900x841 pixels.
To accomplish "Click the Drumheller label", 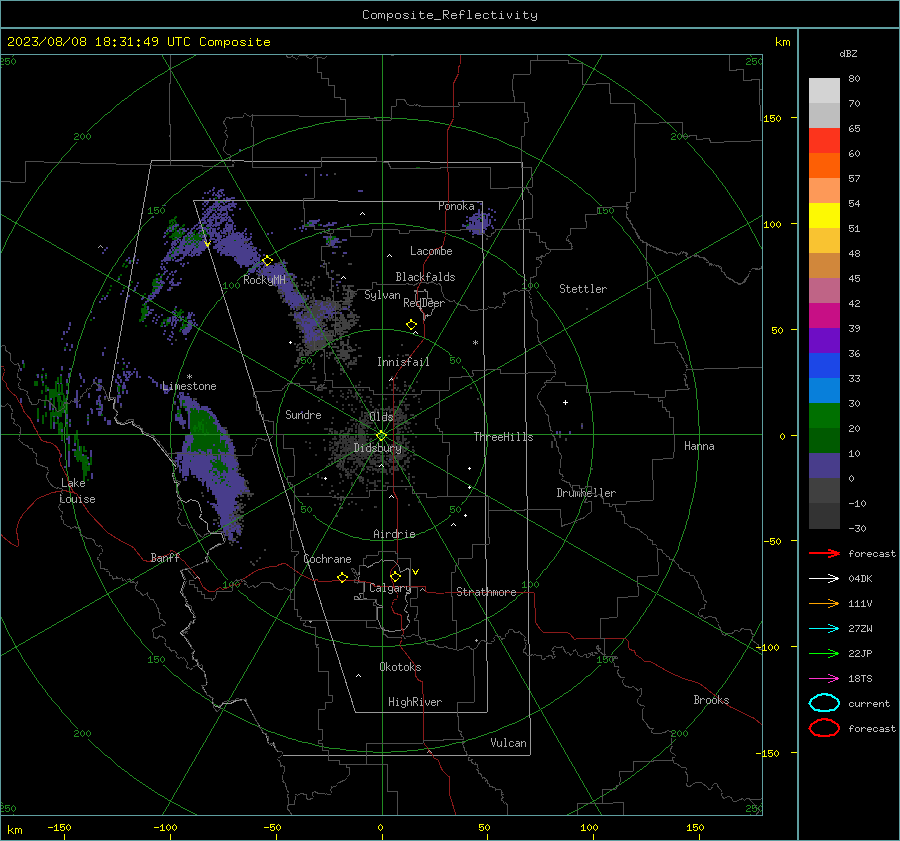I will 586,493.
